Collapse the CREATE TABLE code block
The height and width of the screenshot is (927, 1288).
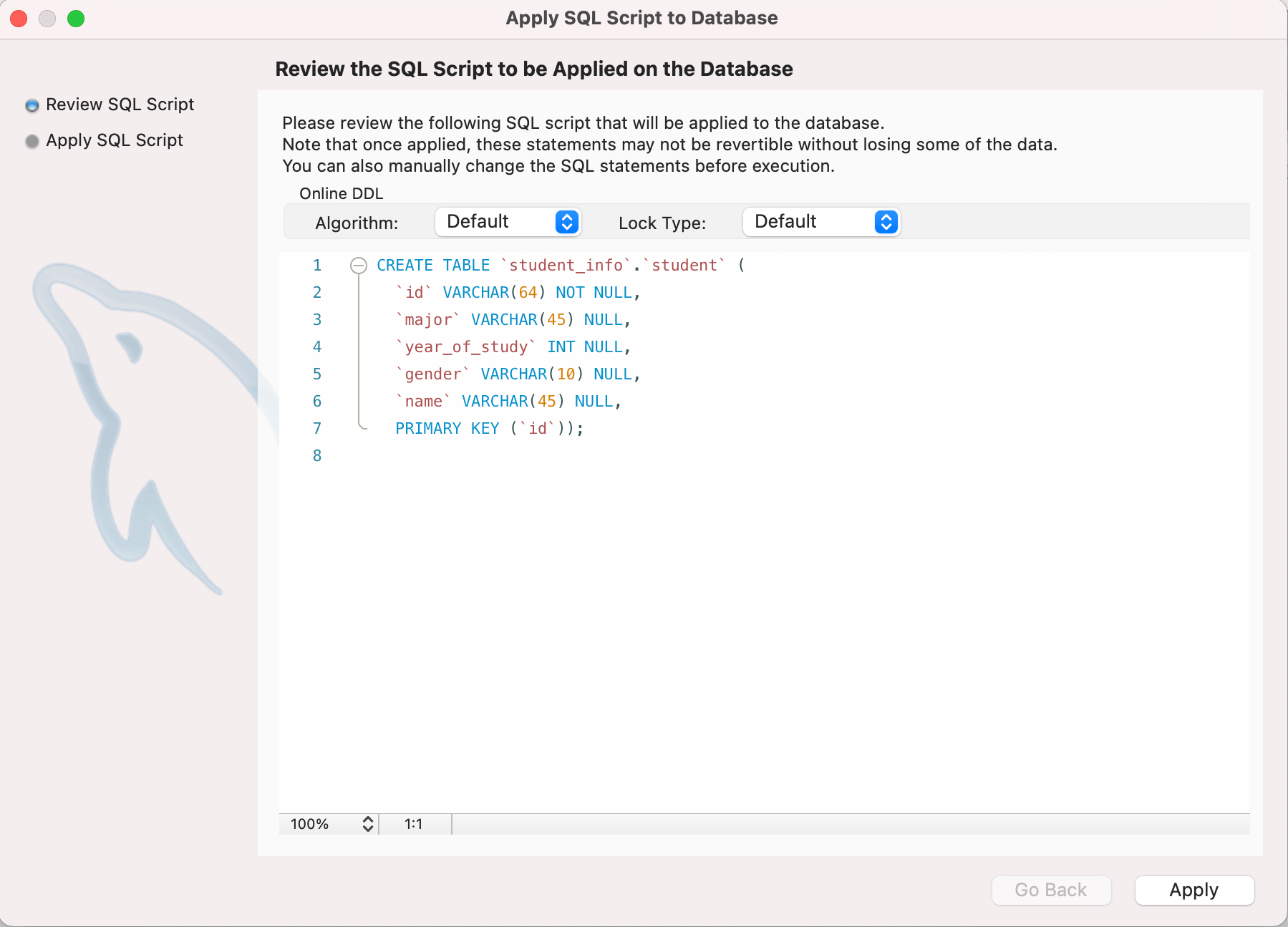click(x=359, y=266)
